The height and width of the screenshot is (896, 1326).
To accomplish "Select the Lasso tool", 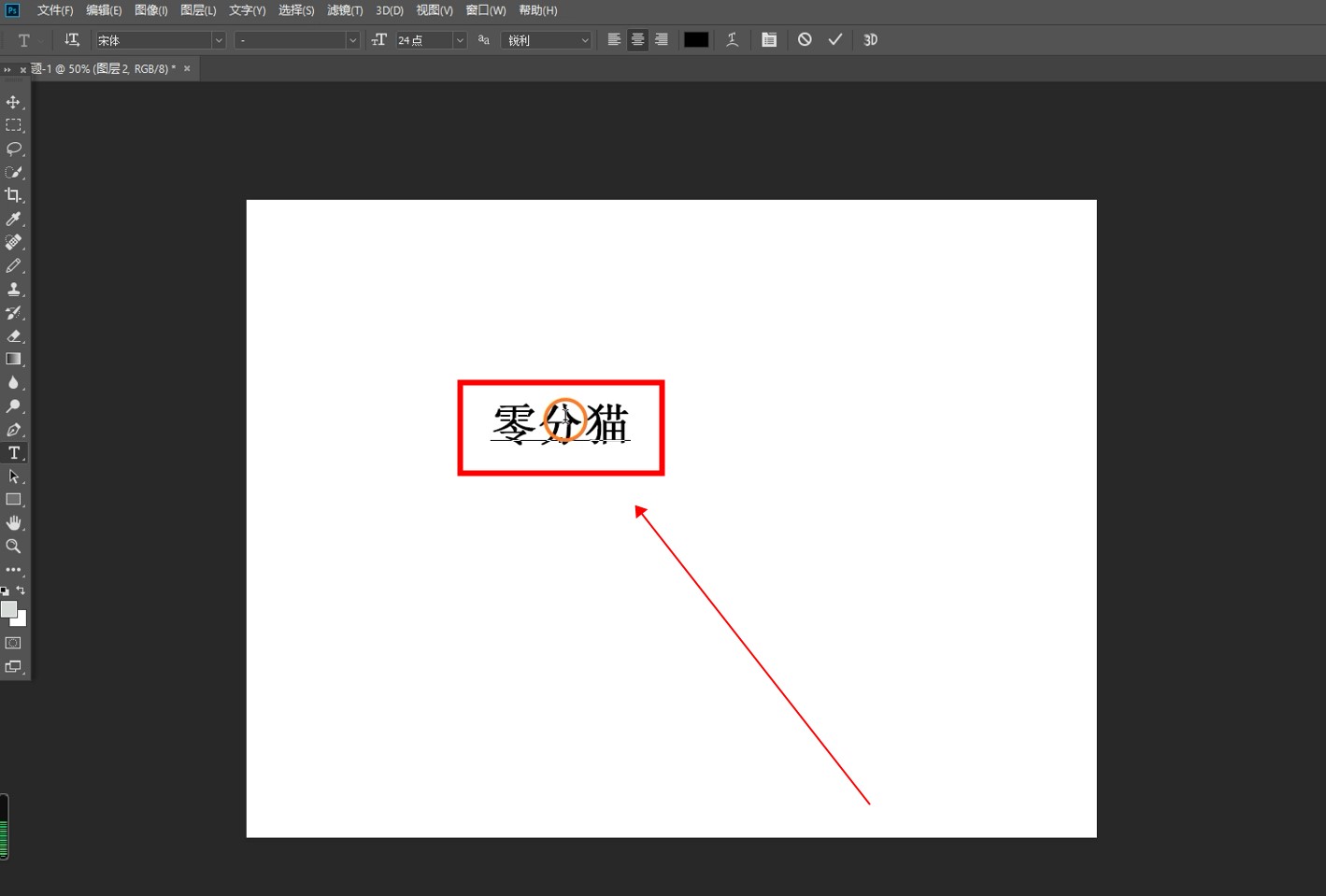I will 13,149.
